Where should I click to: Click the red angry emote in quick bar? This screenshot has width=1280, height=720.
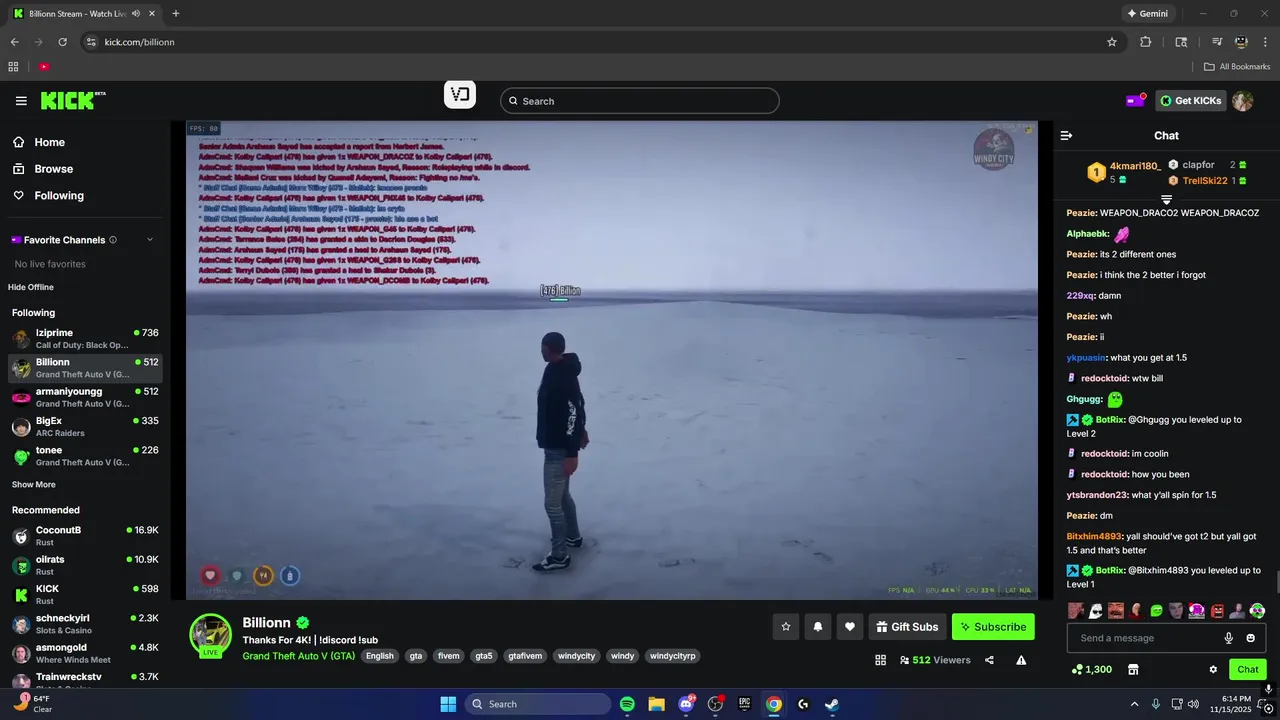point(1218,610)
